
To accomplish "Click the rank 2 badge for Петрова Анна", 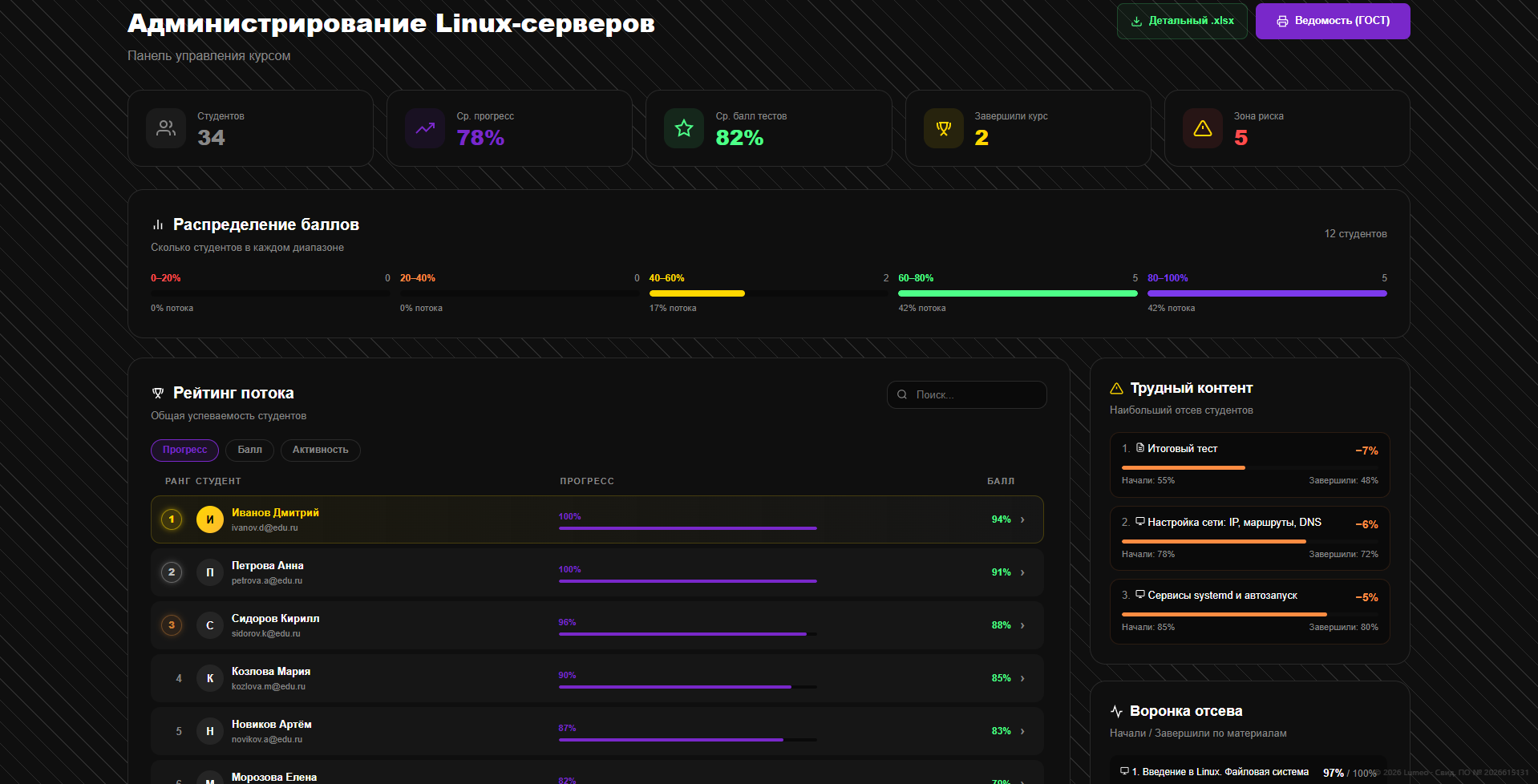I will point(172,572).
